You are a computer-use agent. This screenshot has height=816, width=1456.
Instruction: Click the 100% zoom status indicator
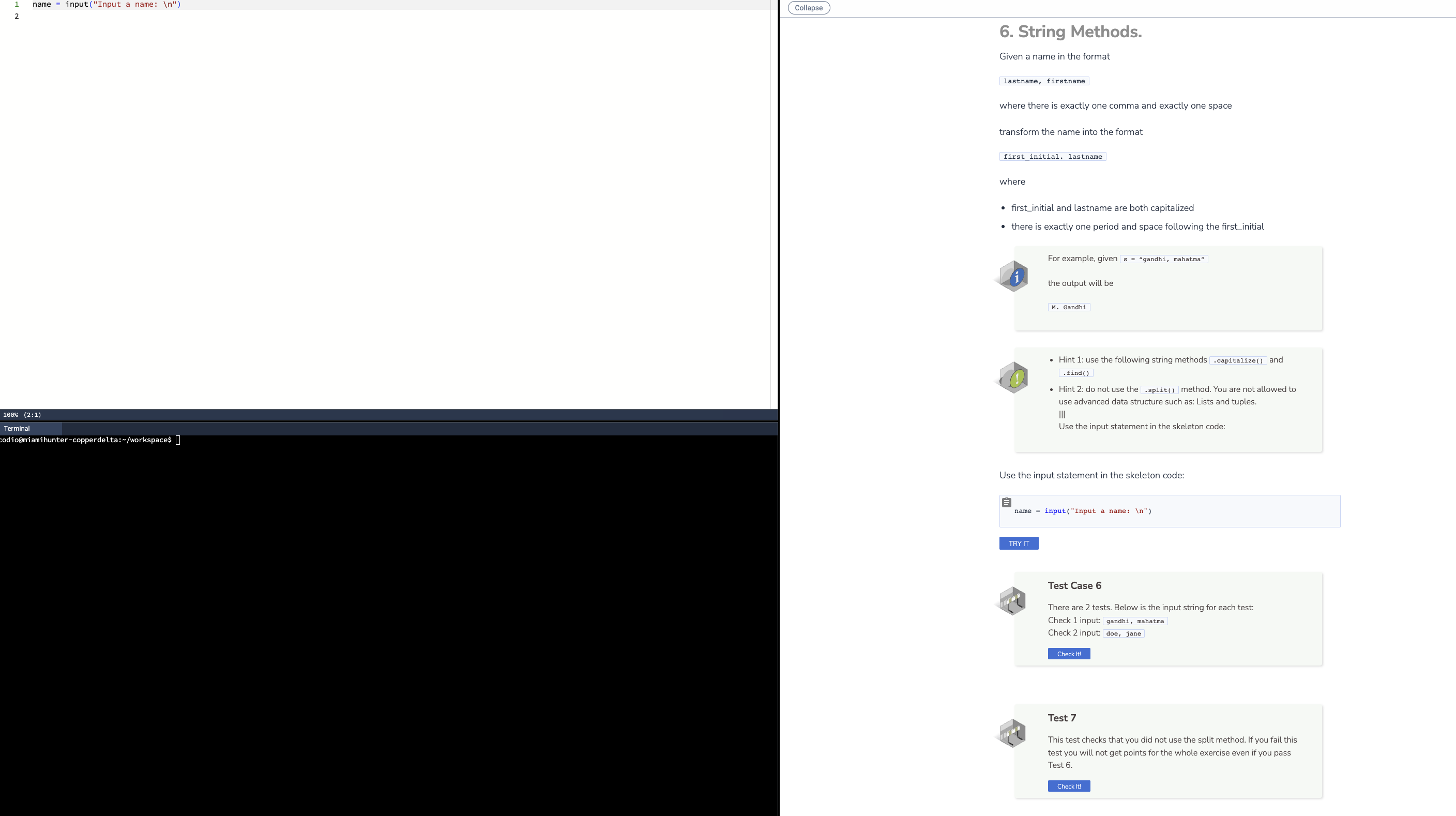click(x=10, y=415)
